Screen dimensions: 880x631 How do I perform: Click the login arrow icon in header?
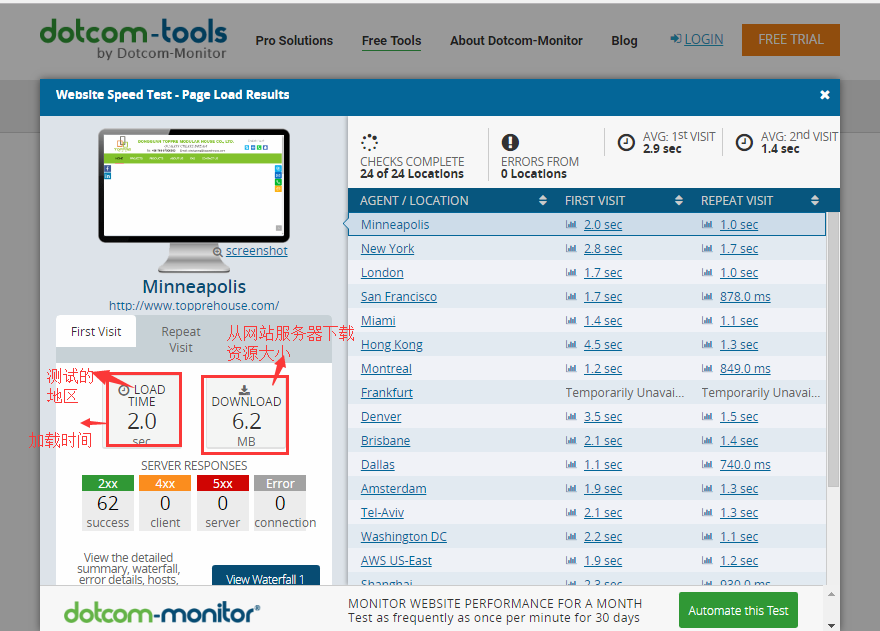pos(676,39)
